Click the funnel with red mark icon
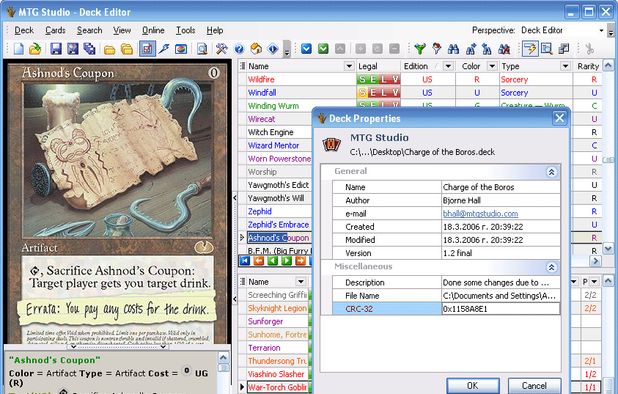This screenshot has height=394, width=618. pos(436,49)
